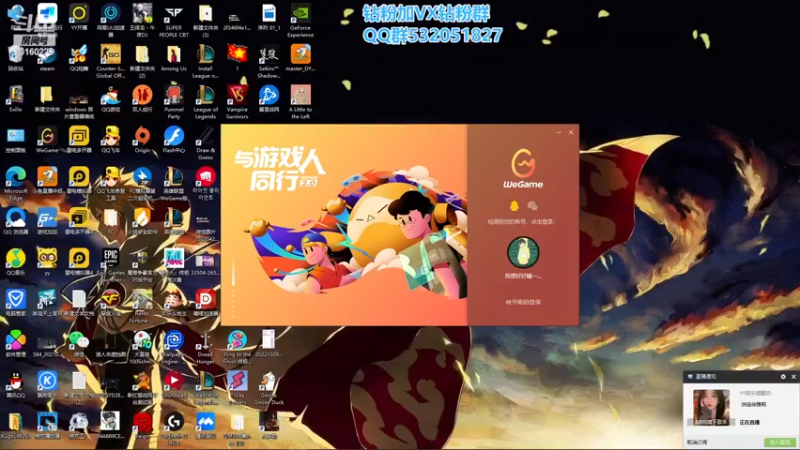Open the CrossFire CF desktop icon
The image size is (800, 450).
click(110, 303)
